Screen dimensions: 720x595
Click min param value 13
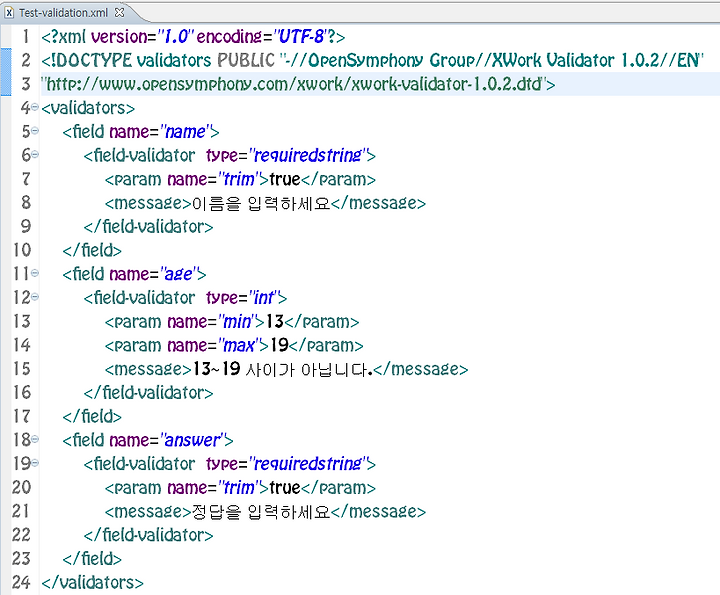[275, 321]
